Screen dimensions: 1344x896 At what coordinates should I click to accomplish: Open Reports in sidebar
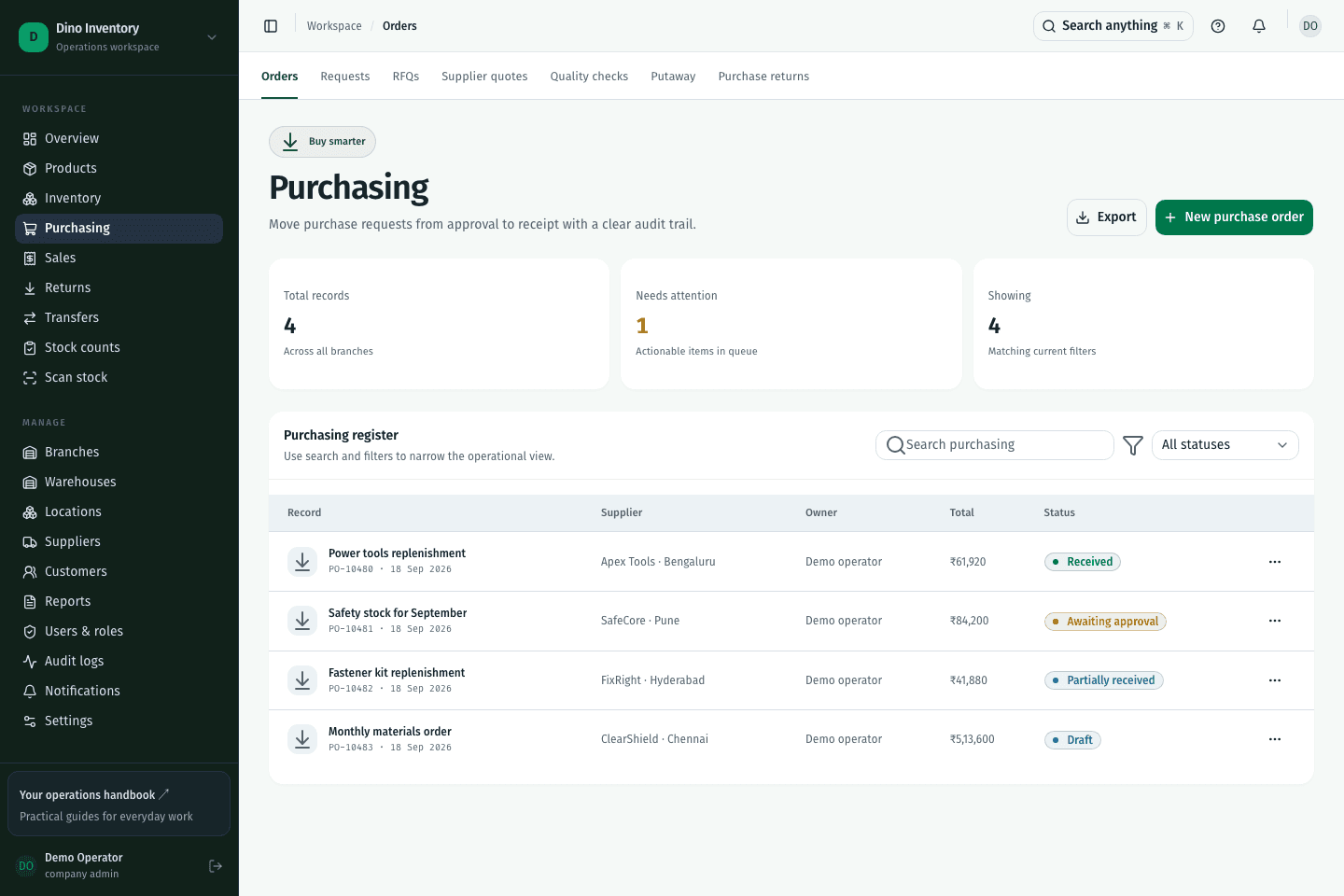[119, 601]
